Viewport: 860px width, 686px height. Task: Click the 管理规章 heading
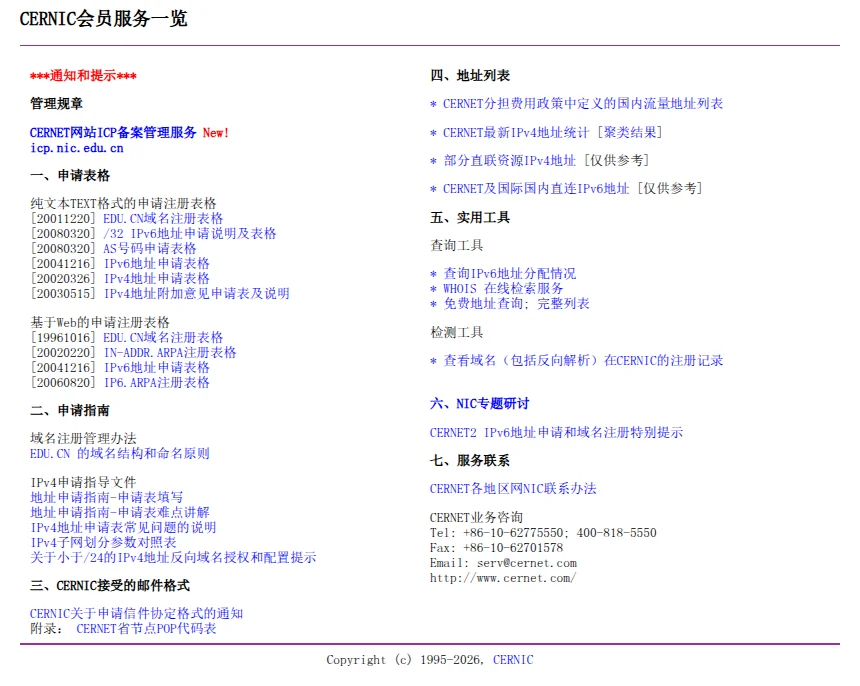coord(56,104)
